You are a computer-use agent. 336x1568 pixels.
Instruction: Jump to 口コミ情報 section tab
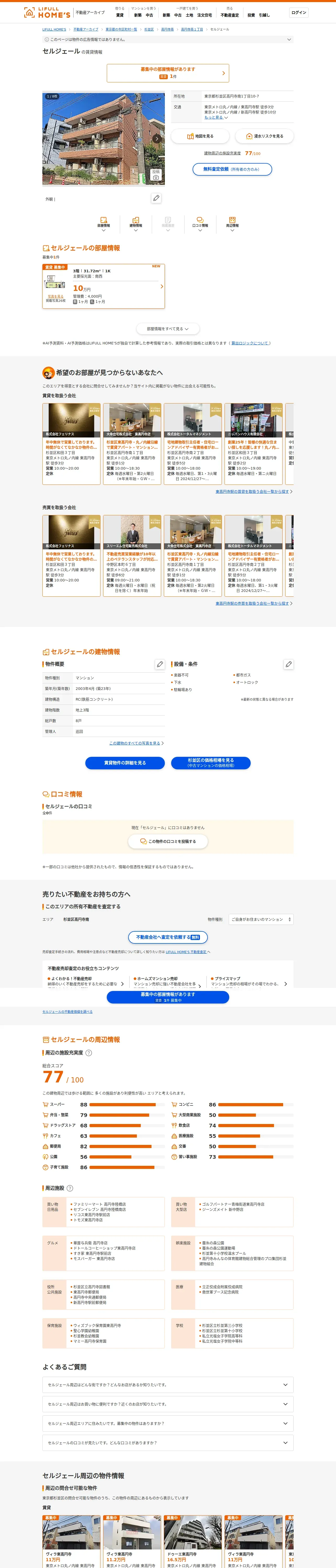click(200, 224)
